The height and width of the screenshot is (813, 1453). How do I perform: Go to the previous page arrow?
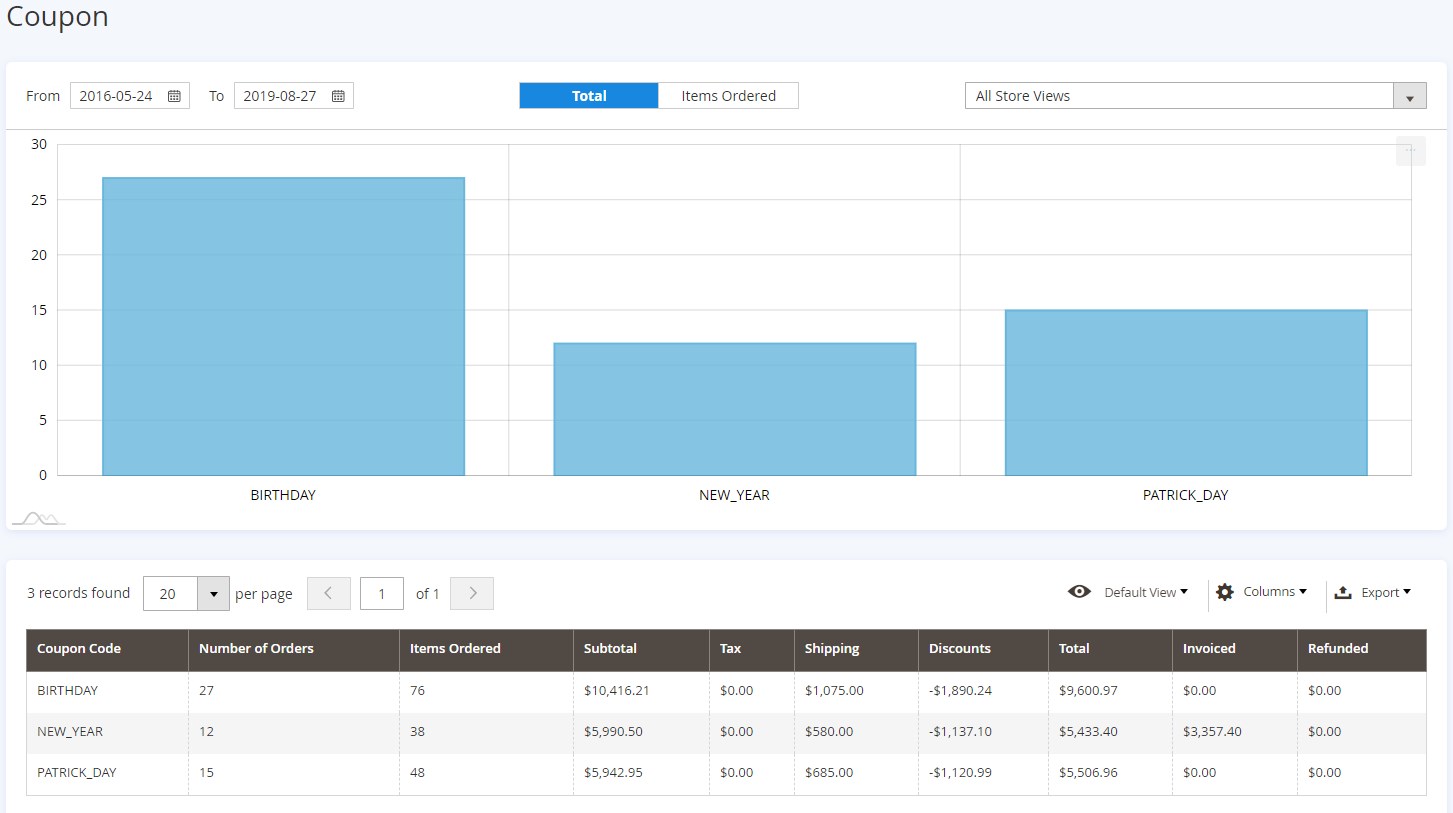click(328, 593)
